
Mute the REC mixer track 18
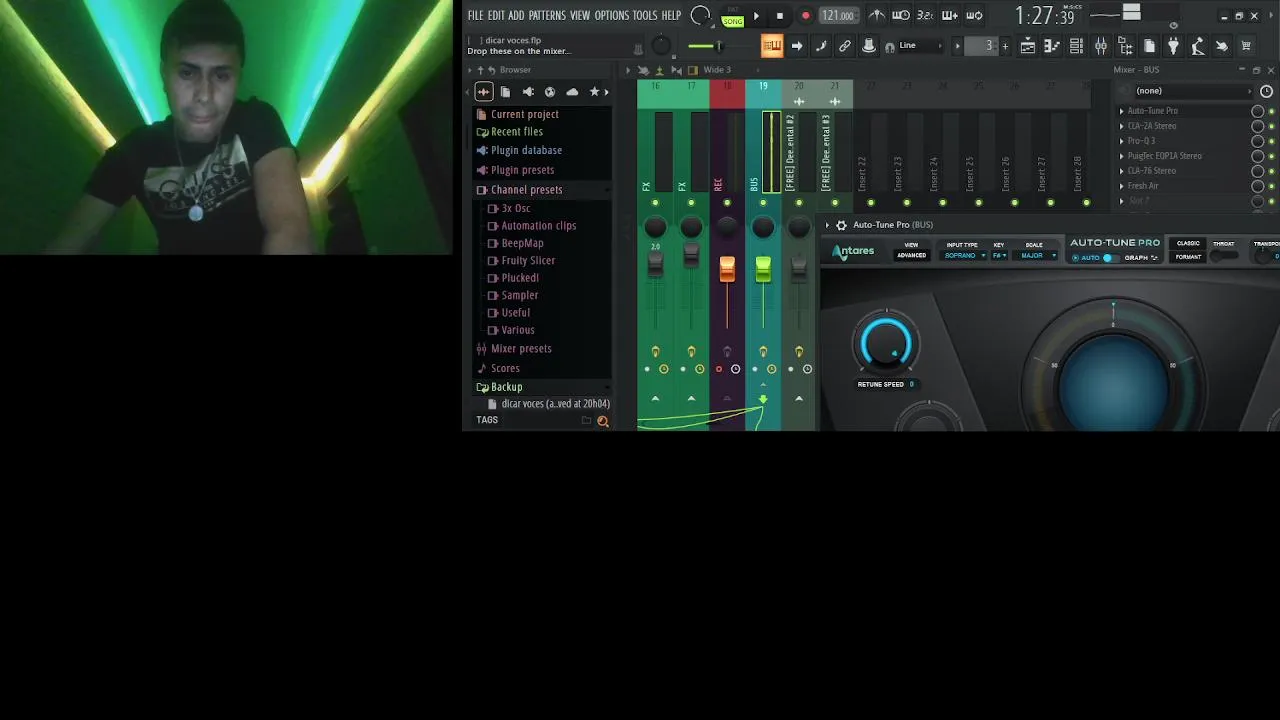coord(727,204)
